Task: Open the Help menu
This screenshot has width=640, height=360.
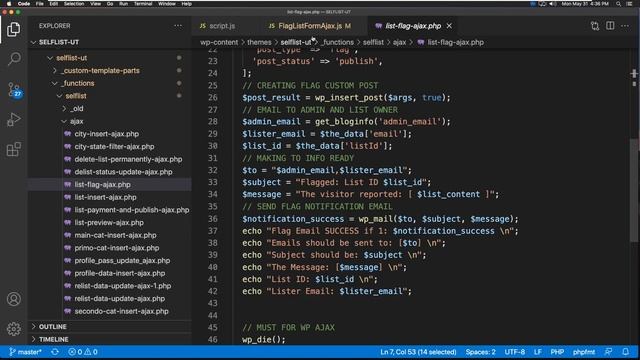Action: 187,4
